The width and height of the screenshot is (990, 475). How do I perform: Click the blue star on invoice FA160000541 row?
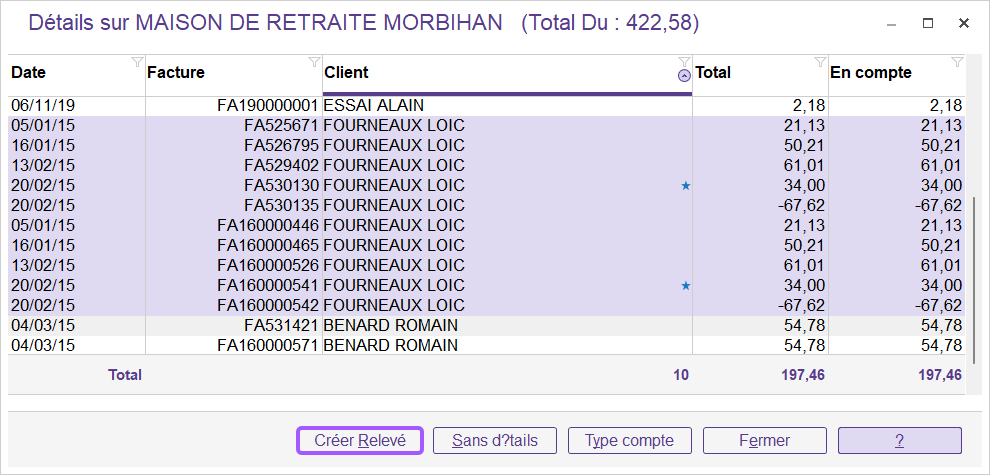tap(685, 286)
